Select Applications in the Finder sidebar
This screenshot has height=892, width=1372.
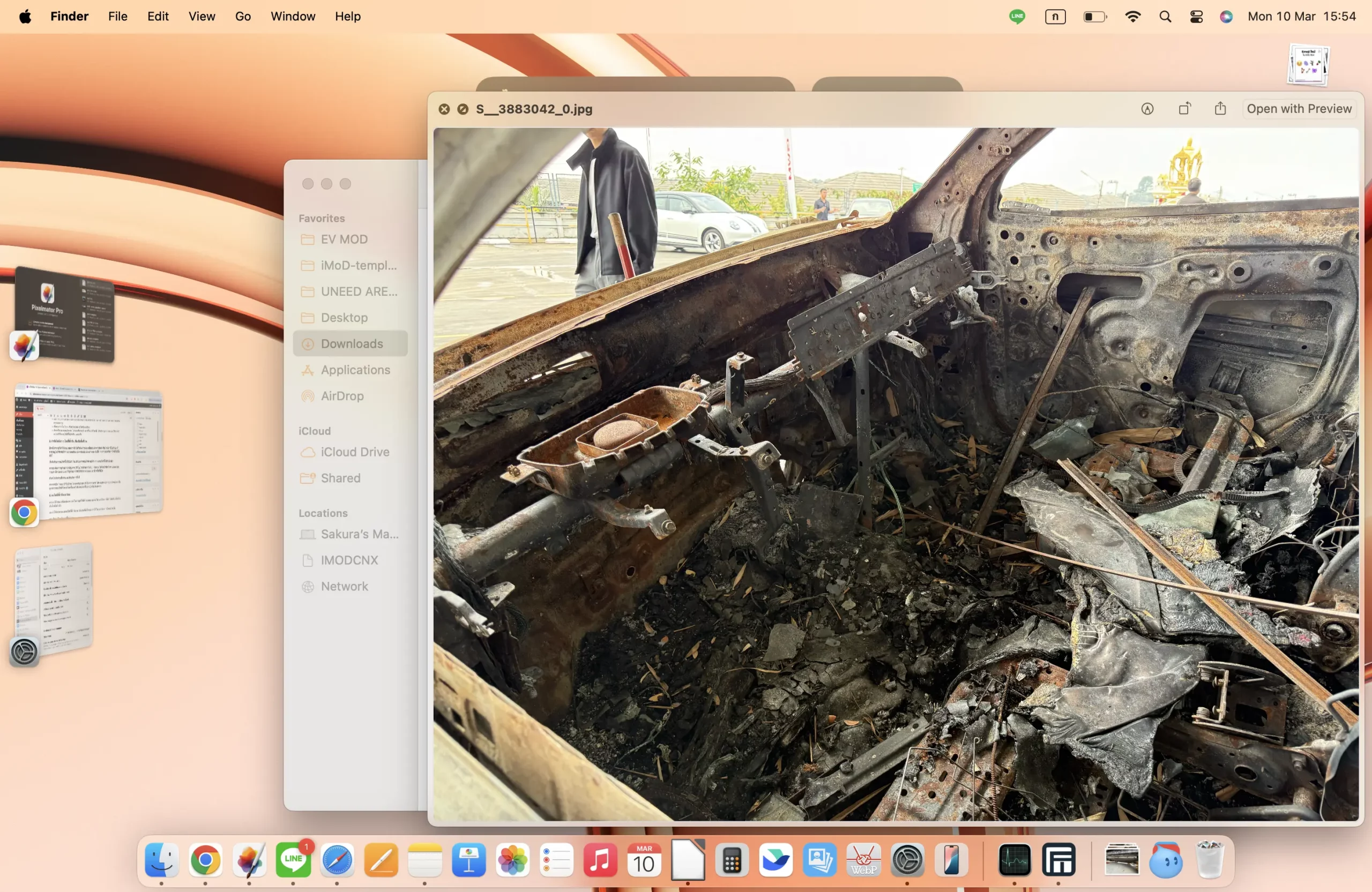point(355,370)
